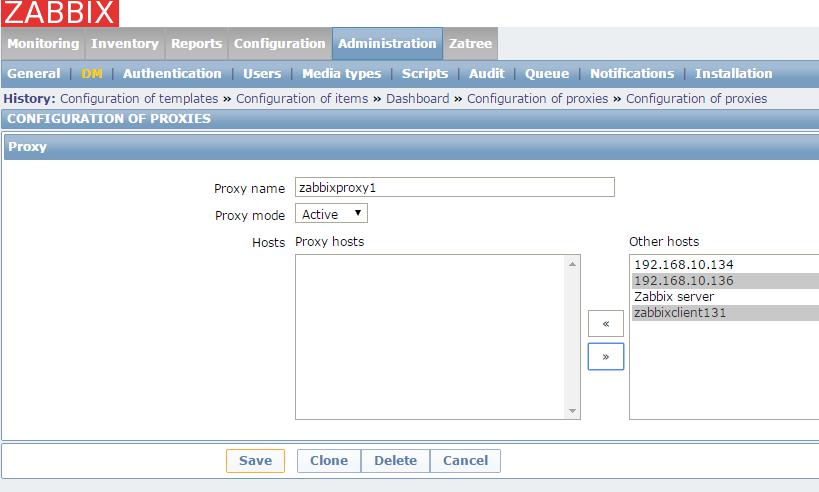Open the Zatree tab
819x492 pixels.
470,43
